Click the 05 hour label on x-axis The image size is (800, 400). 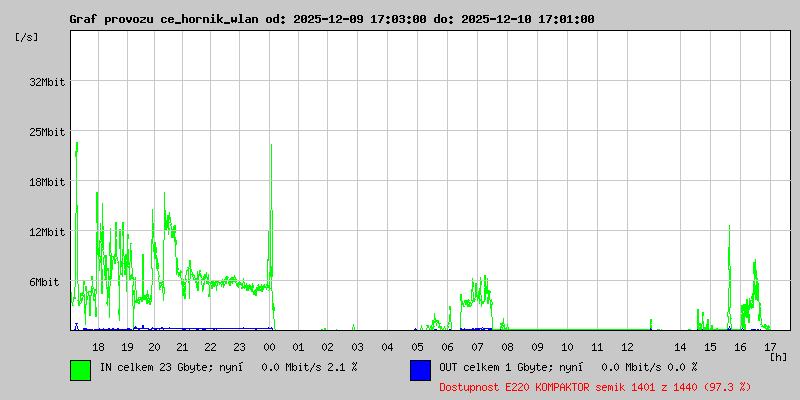click(x=417, y=347)
